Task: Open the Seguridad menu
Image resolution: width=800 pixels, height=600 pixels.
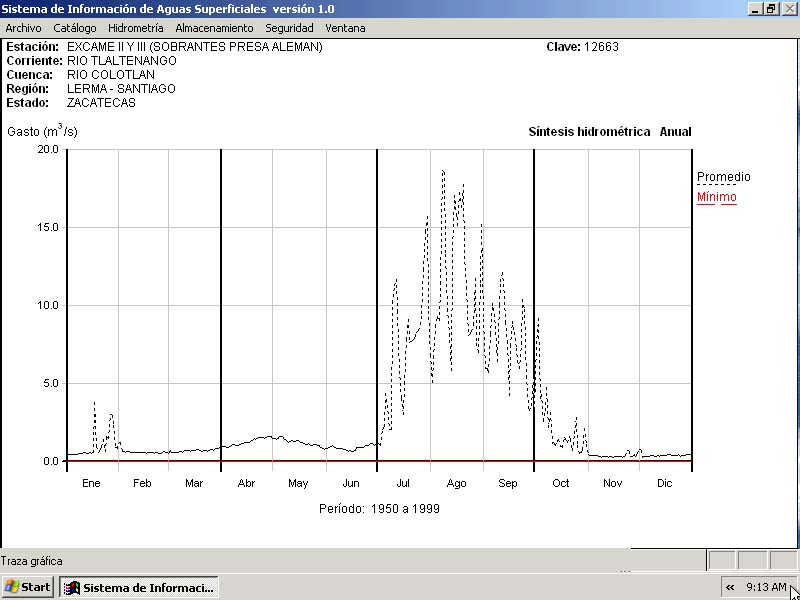Action: pyautogui.click(x=289, y=28)
